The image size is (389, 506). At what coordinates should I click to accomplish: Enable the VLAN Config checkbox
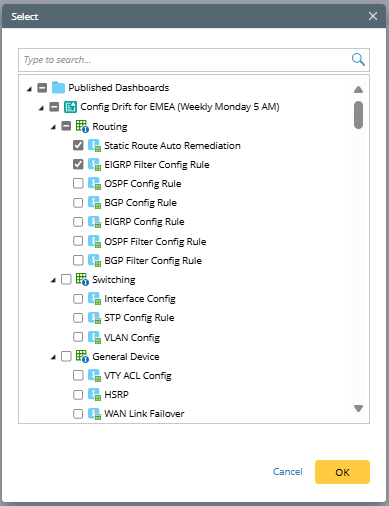(x=78, y=337)
